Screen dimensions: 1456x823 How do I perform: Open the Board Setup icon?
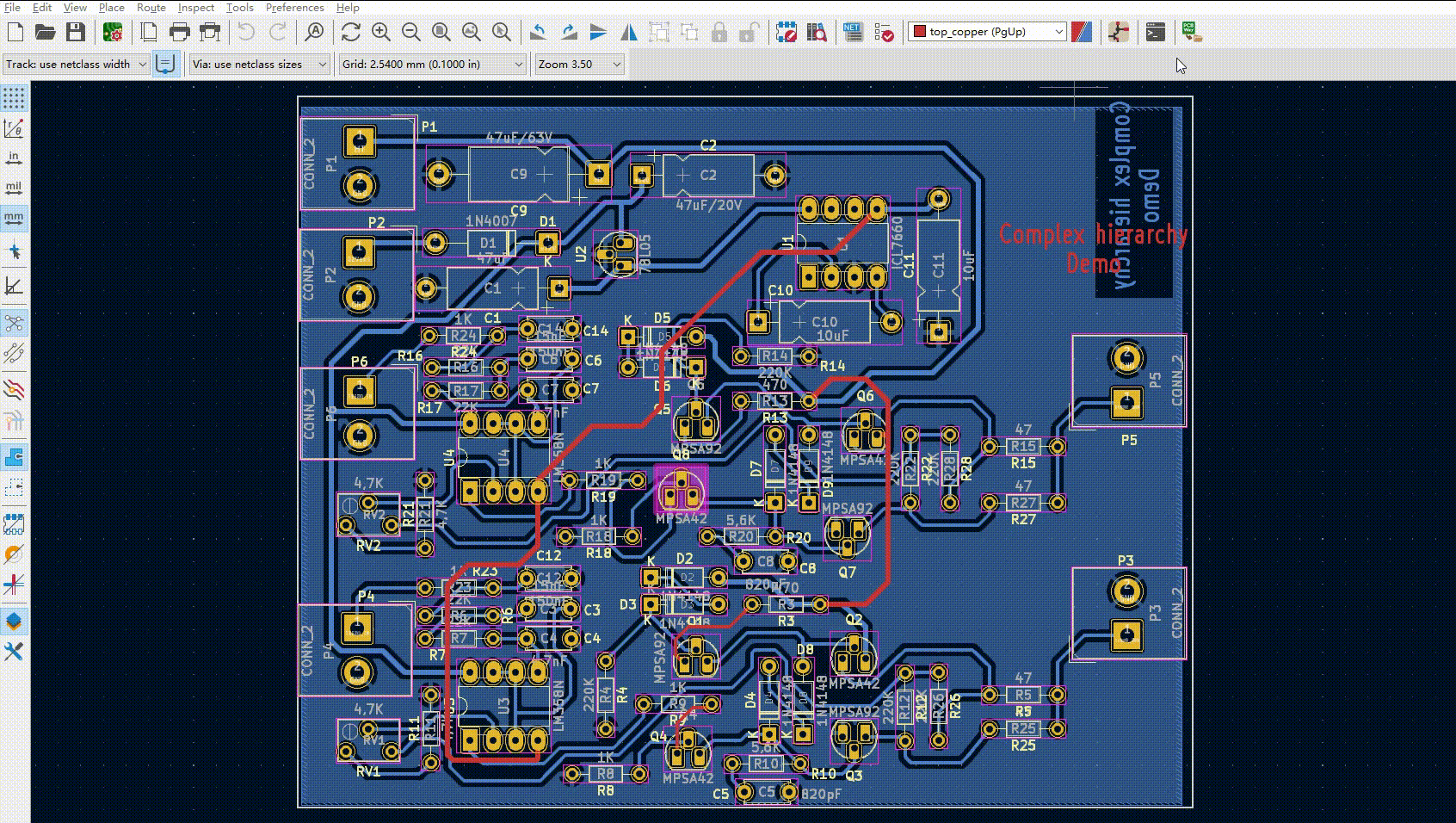(x=112, y=33)
